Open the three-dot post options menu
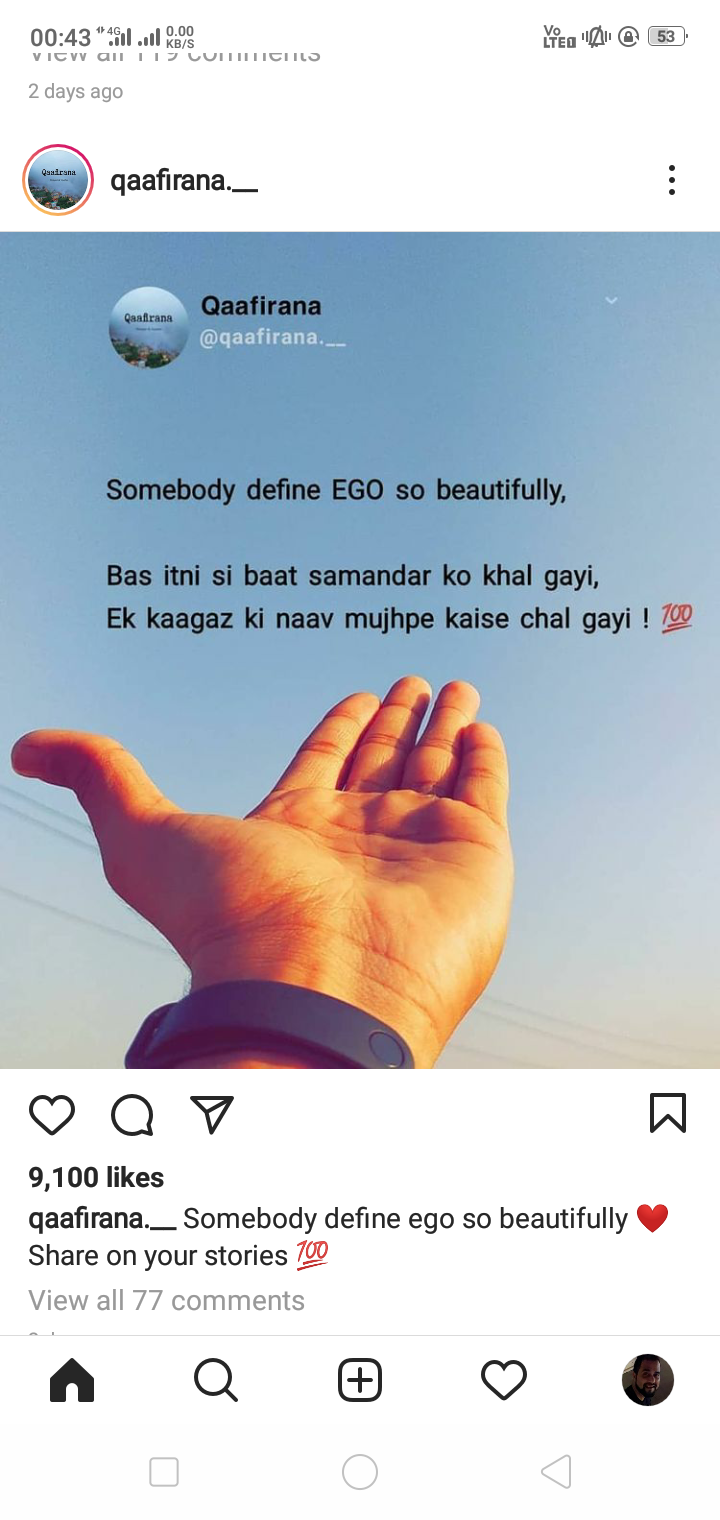Image resolution: width=720 pixels, height=1520 pixels. tap(672, 180)
